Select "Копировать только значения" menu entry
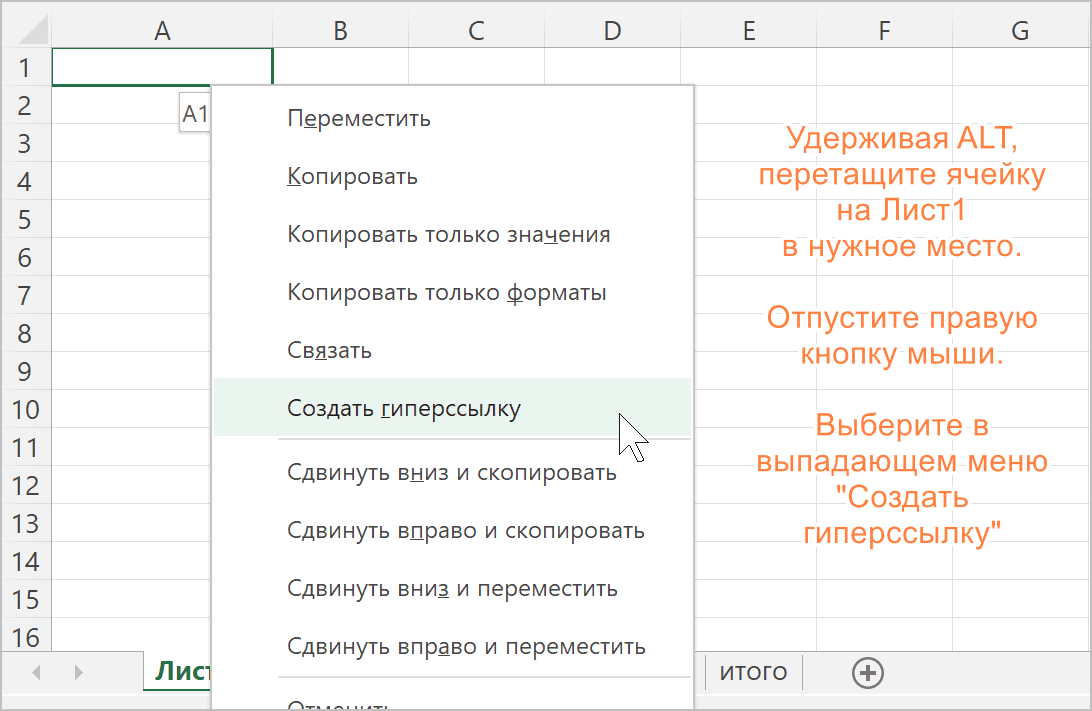Viewport: 1092px width, 711px height. (448, 235)
